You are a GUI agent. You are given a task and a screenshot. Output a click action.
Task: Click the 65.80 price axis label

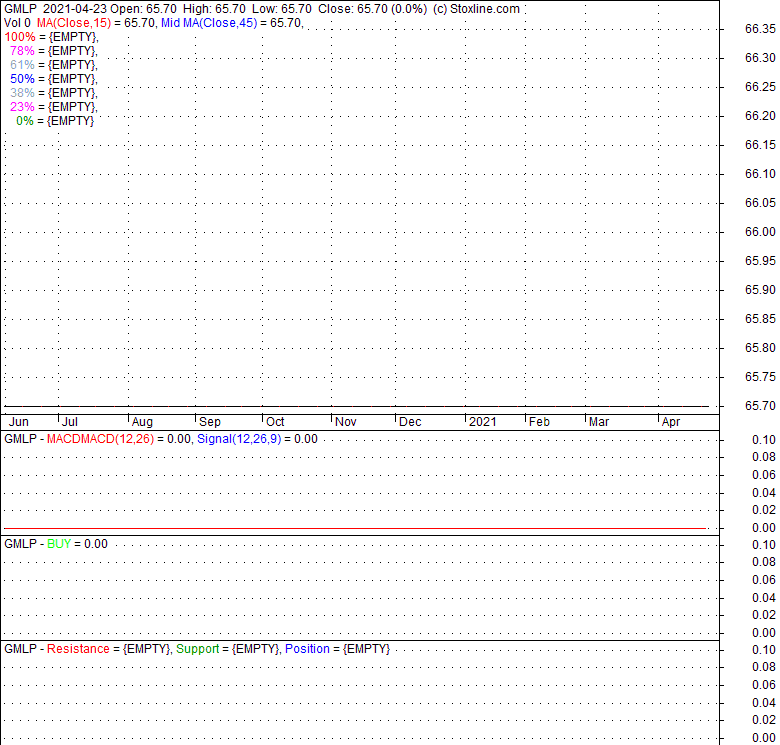coord(760,348)
